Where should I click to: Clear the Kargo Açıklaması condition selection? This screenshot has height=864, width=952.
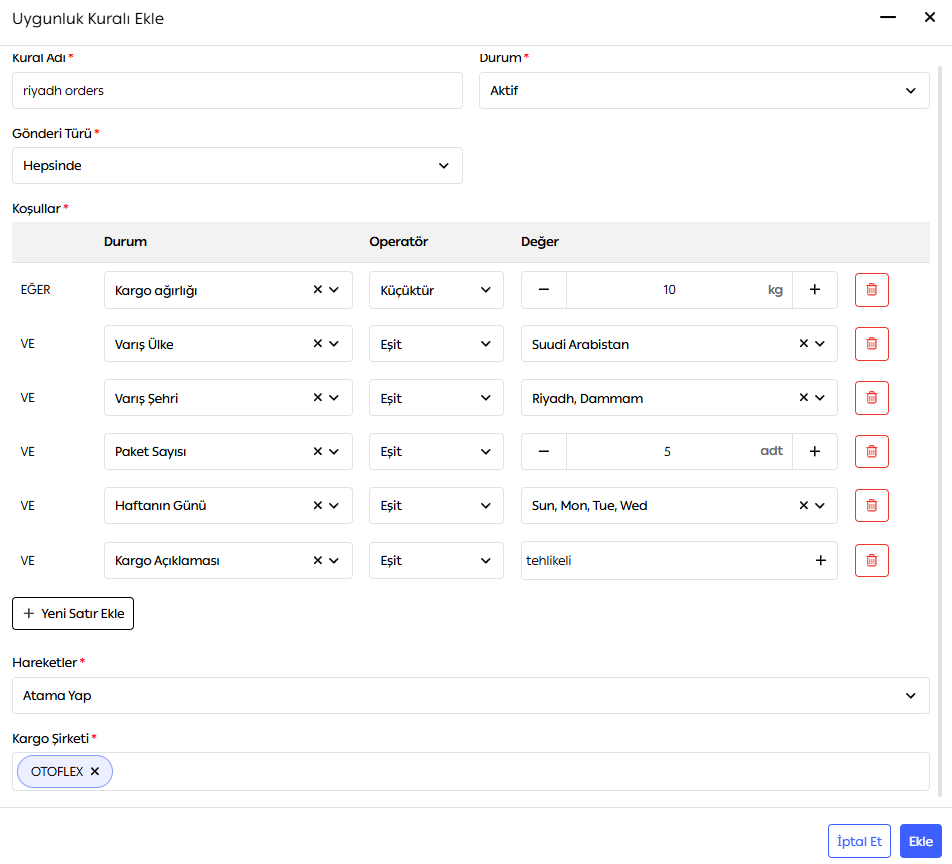coord(318,560)
